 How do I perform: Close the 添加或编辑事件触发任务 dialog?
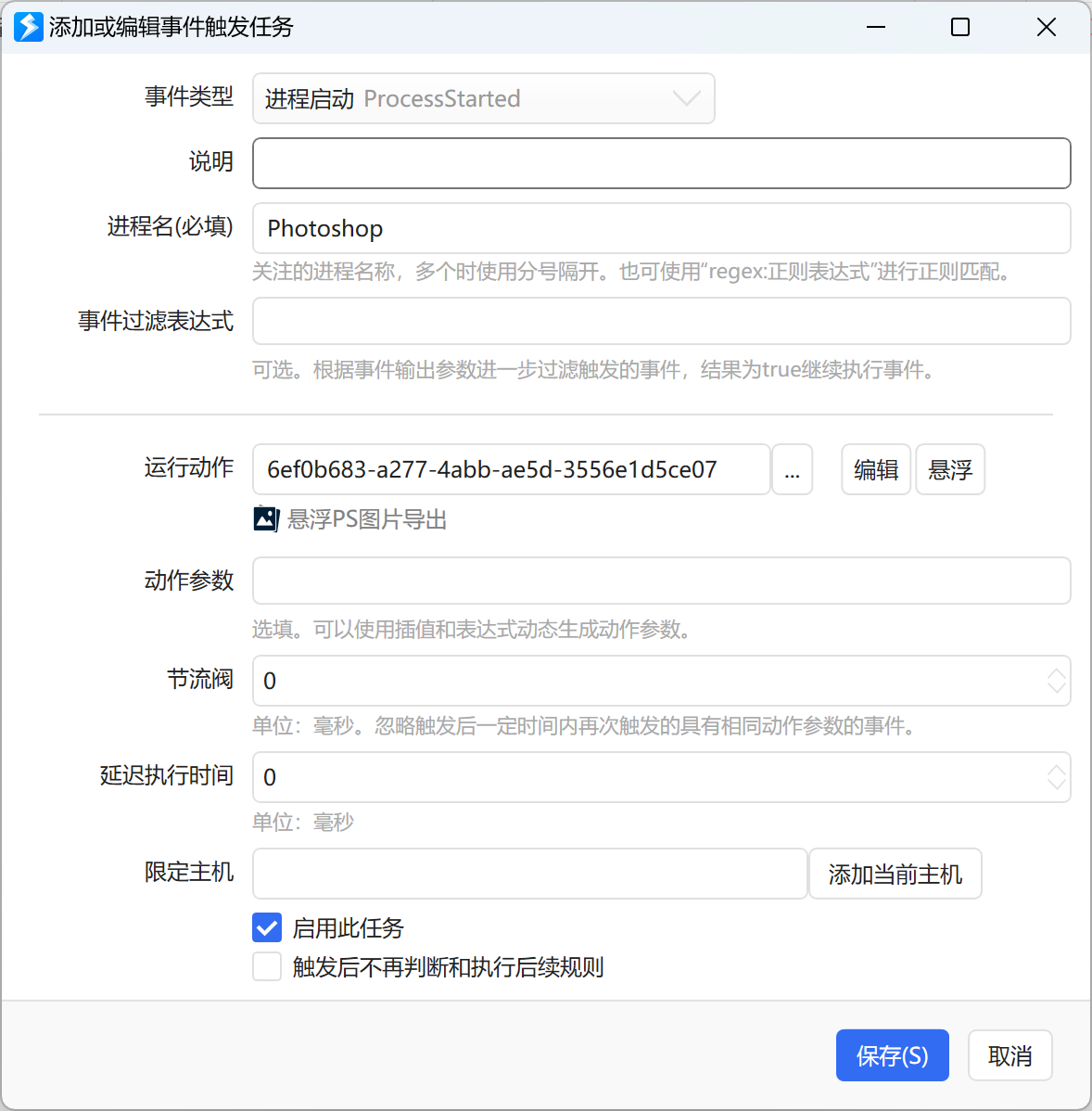click(x=1046, y=27)
